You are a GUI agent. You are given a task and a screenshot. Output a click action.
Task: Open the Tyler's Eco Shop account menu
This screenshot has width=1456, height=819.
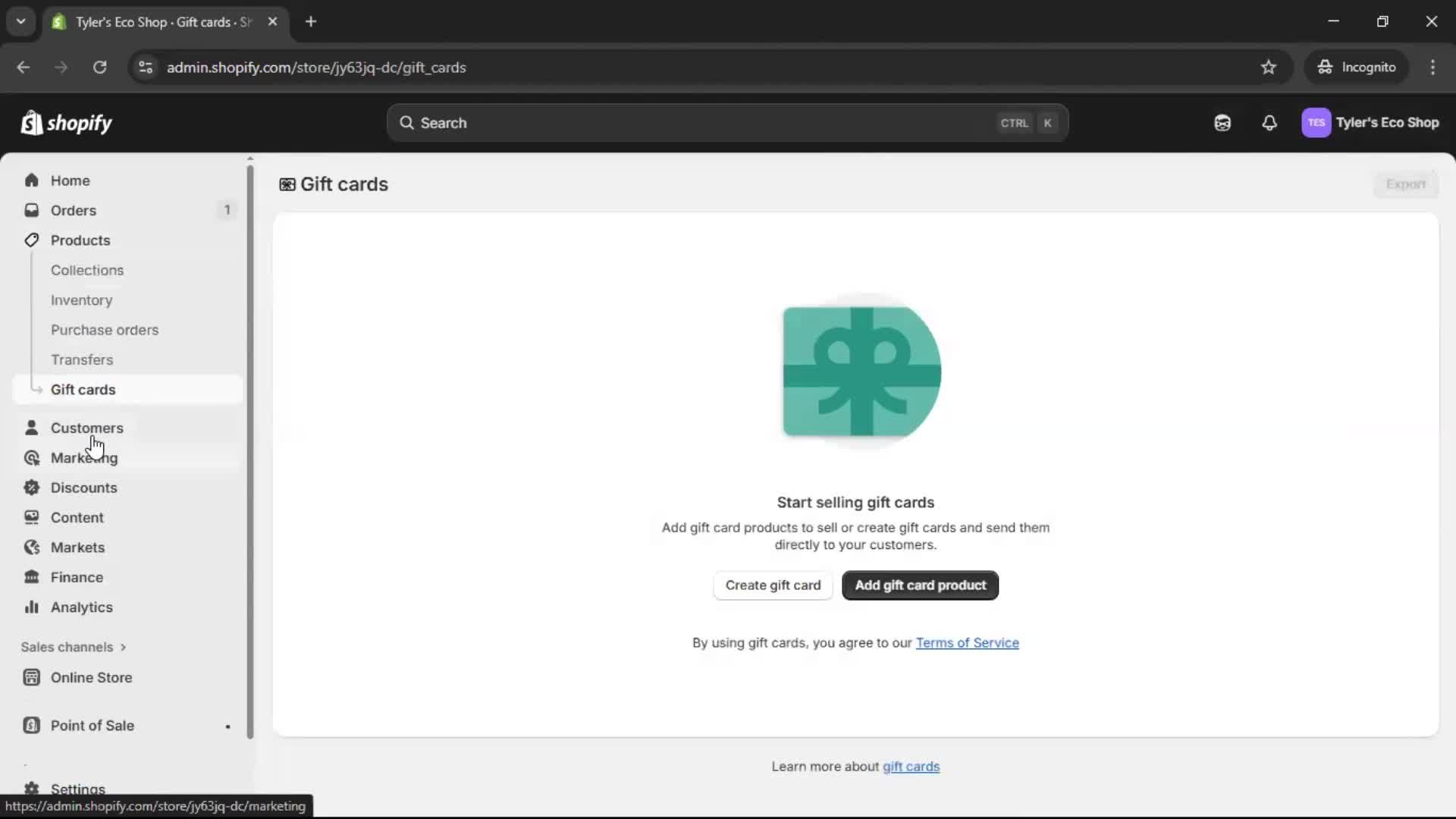point(1371,123)
